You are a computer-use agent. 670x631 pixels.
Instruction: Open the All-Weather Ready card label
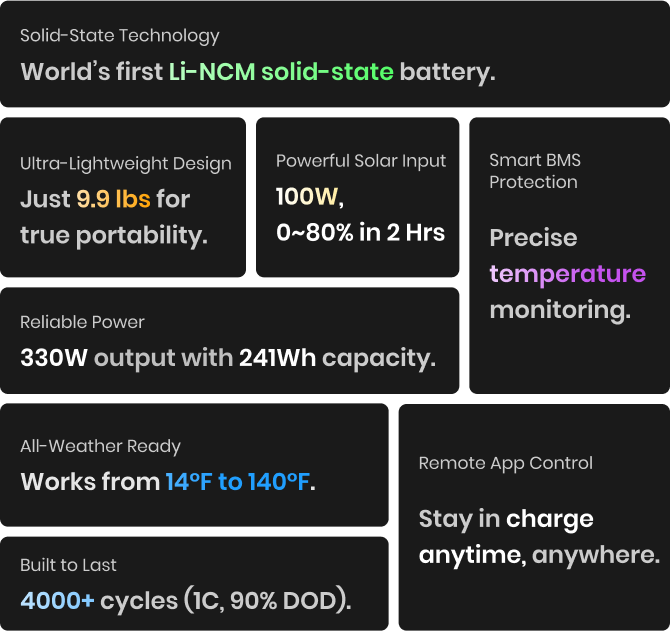tap(100, 446)
